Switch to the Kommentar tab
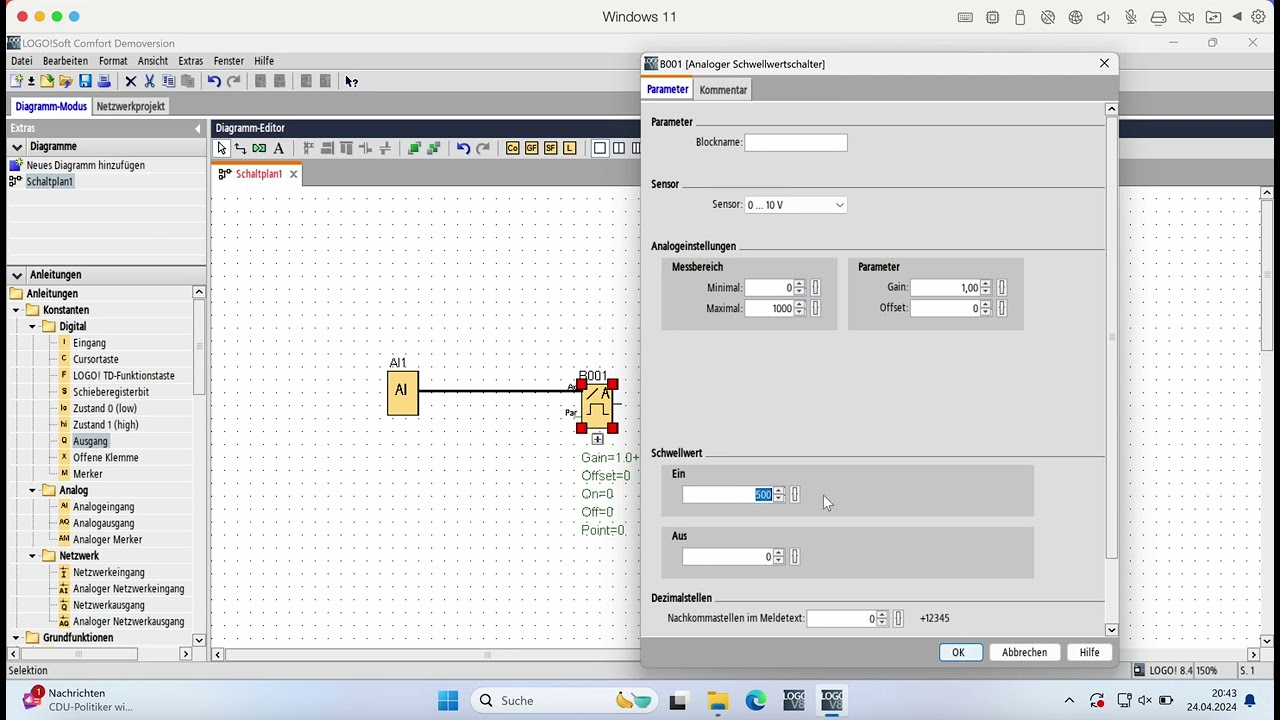Image resolution: width=1280 pixels, height=720 pixels. click(x=723, y=90)
